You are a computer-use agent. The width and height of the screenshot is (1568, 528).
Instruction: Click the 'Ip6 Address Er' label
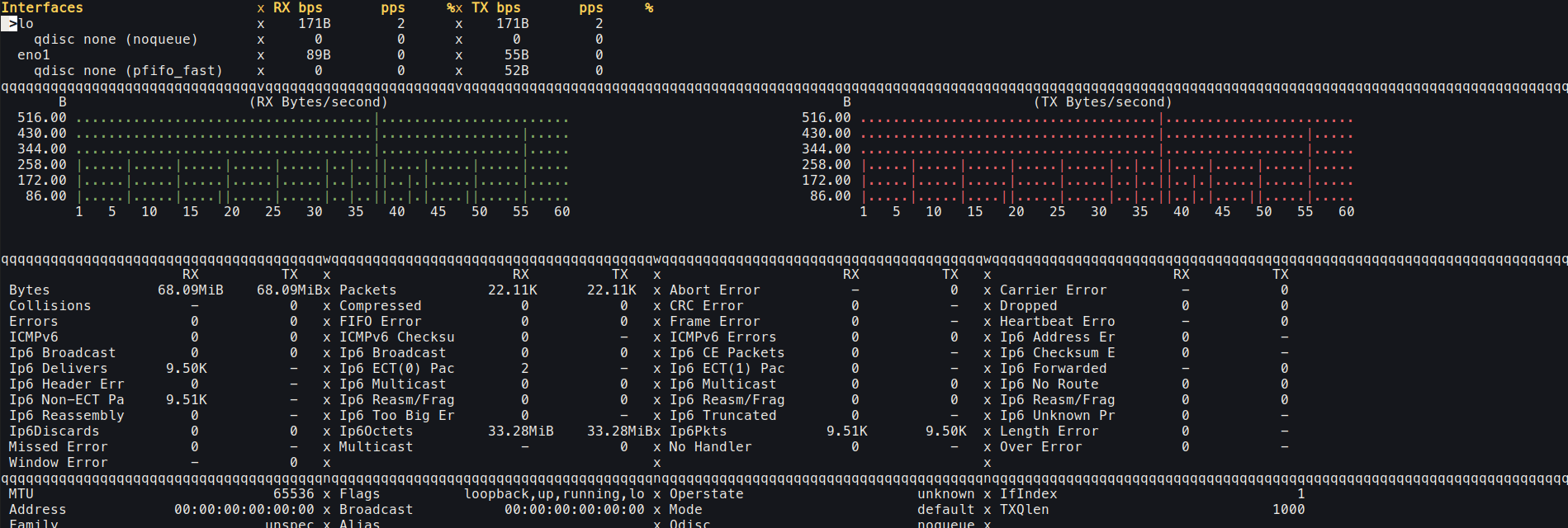[x=1058, y=337]
